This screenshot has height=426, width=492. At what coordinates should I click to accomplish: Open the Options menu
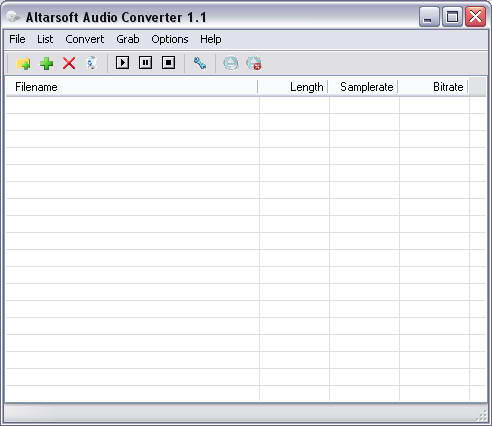(170, 39)
